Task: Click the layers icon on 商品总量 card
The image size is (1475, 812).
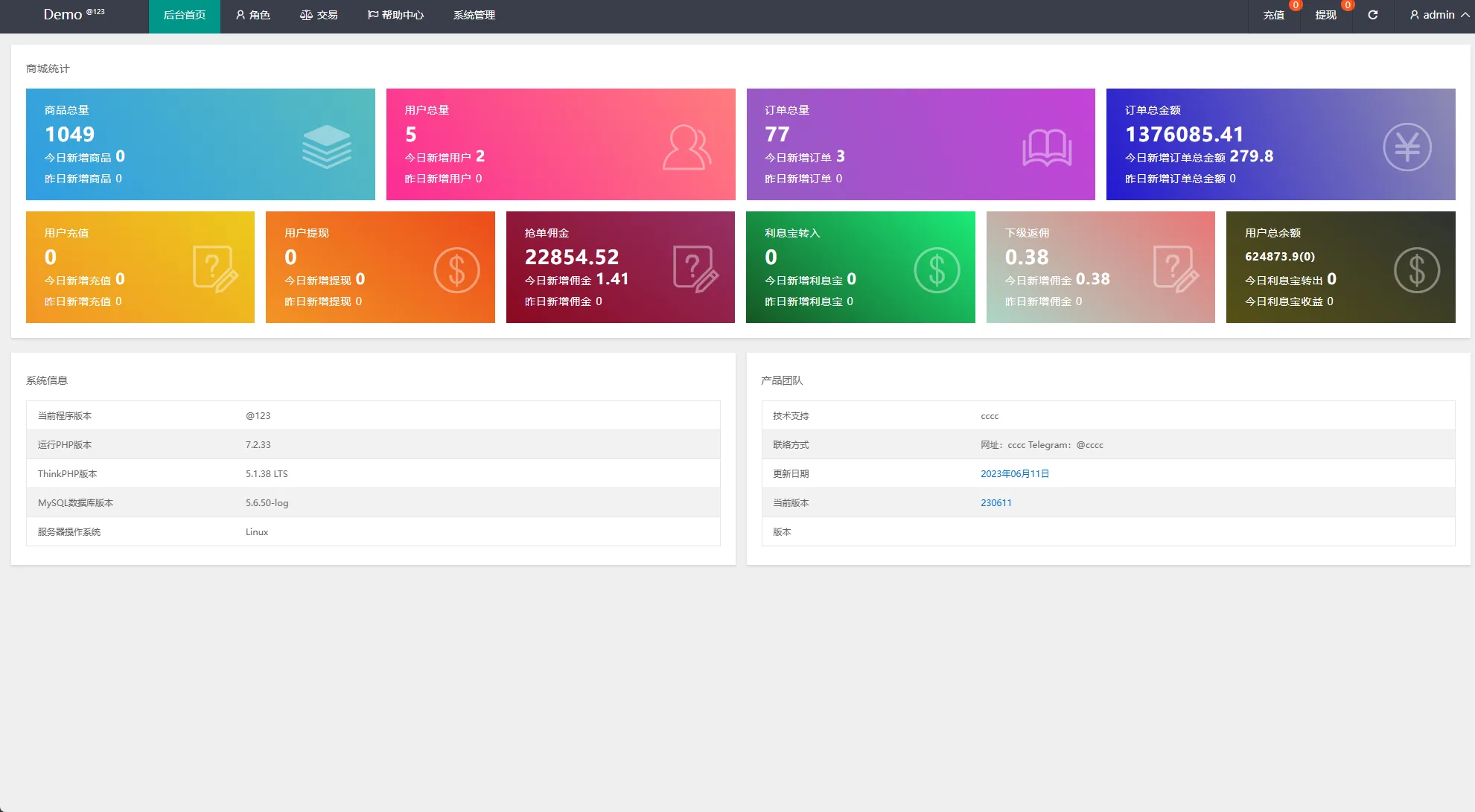Action: coord(326,147)
